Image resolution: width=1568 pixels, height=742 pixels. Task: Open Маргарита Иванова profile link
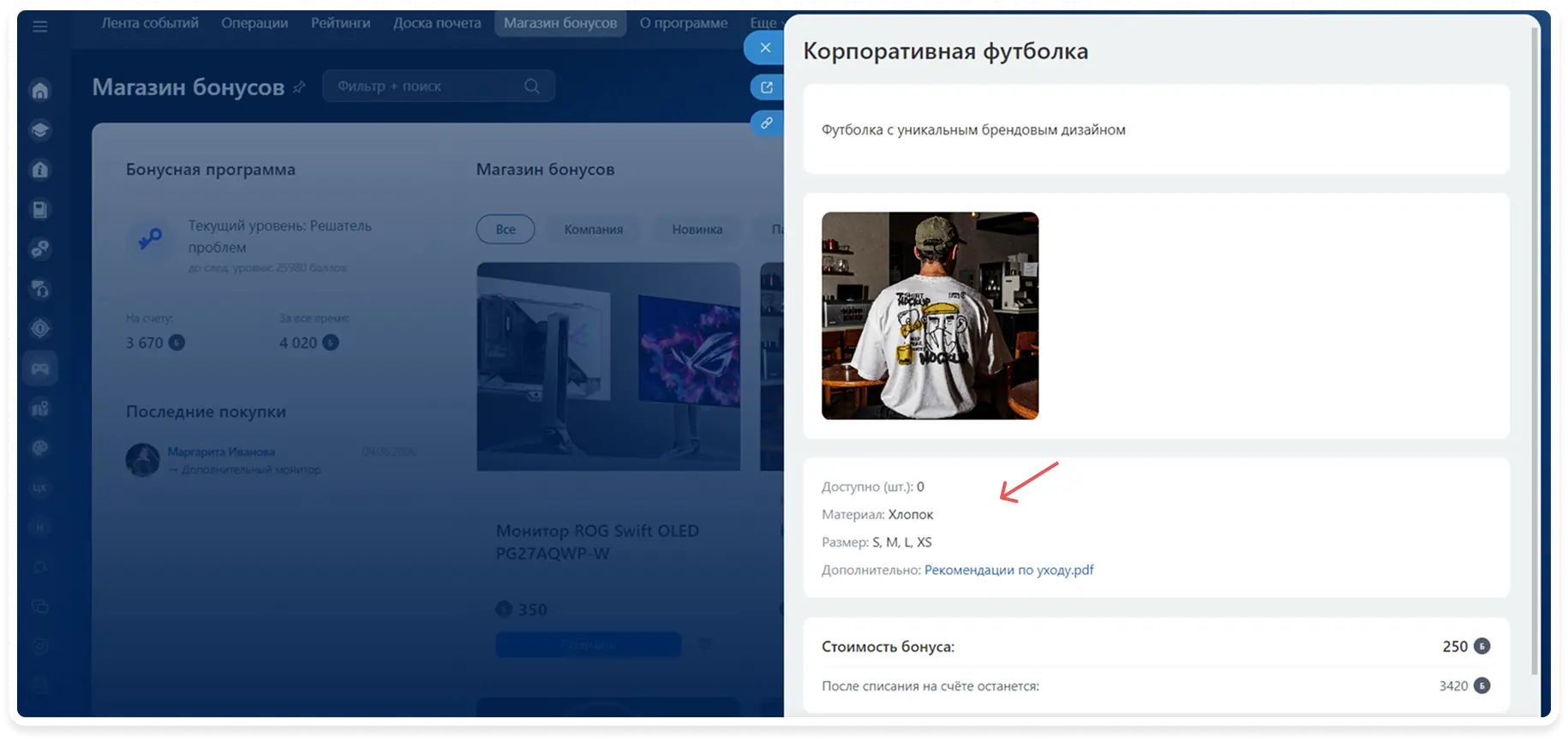[221, 452]
